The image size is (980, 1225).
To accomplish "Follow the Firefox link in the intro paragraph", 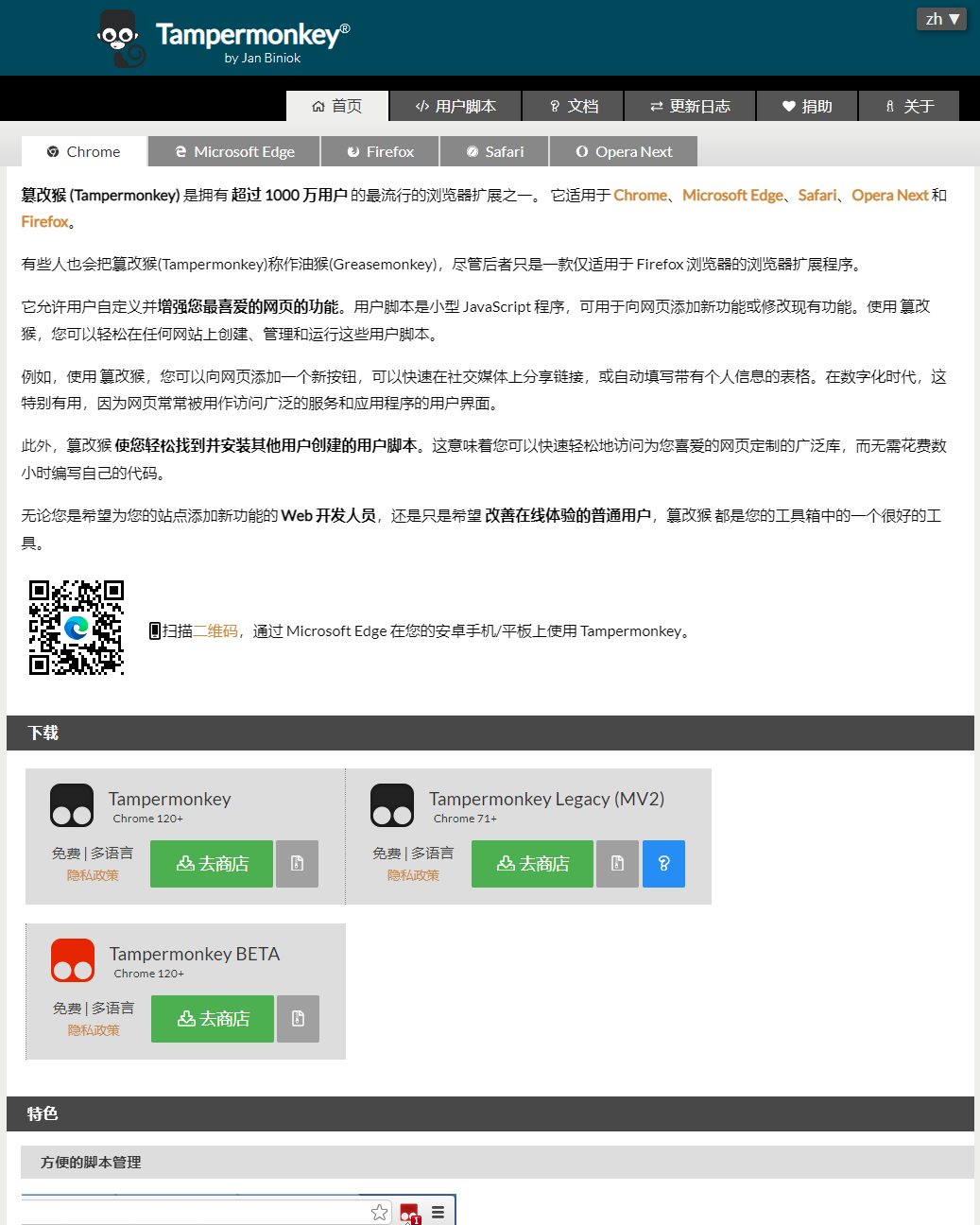I will point(45,221).
